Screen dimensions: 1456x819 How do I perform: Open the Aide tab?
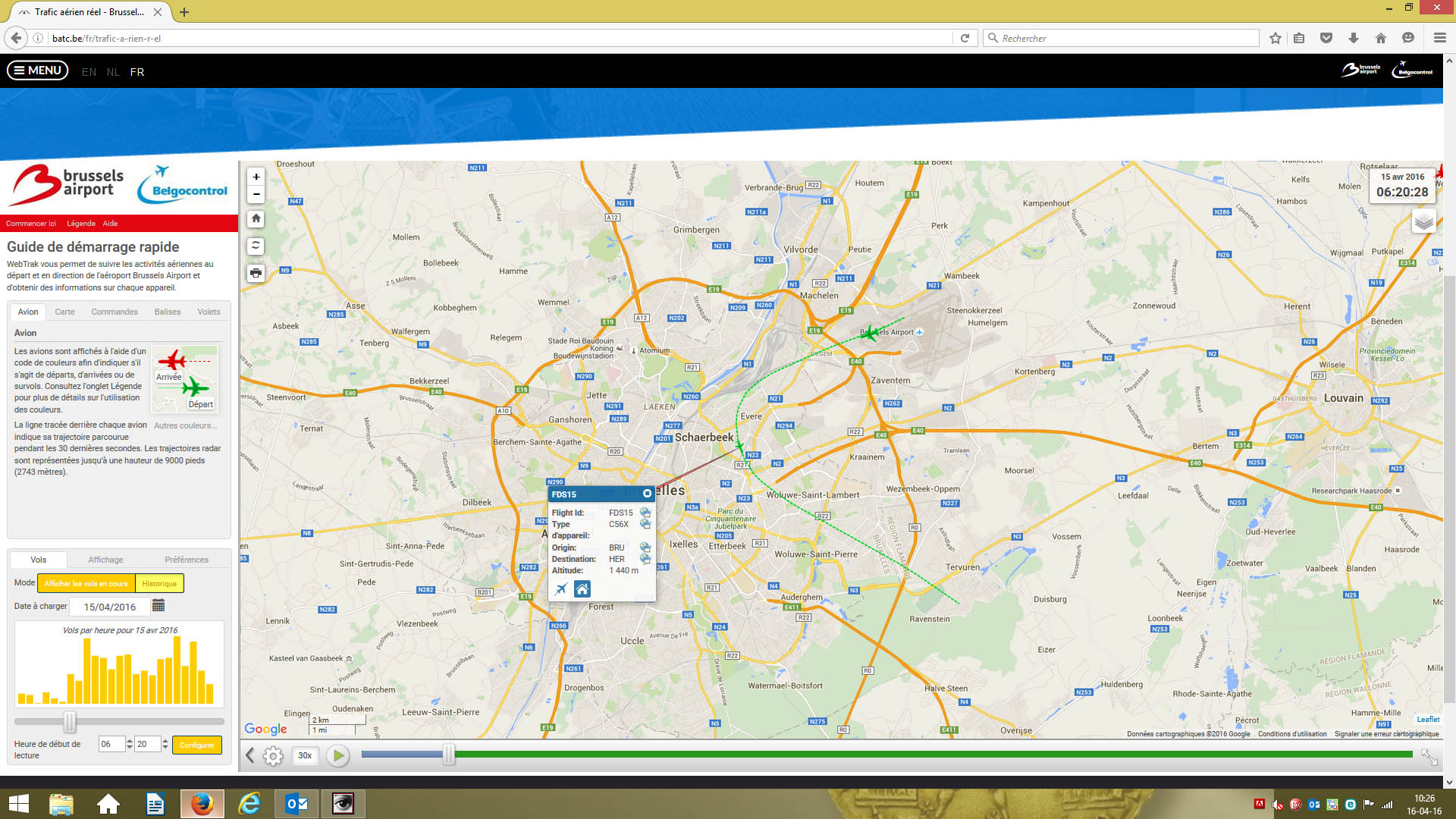(111, 224)
